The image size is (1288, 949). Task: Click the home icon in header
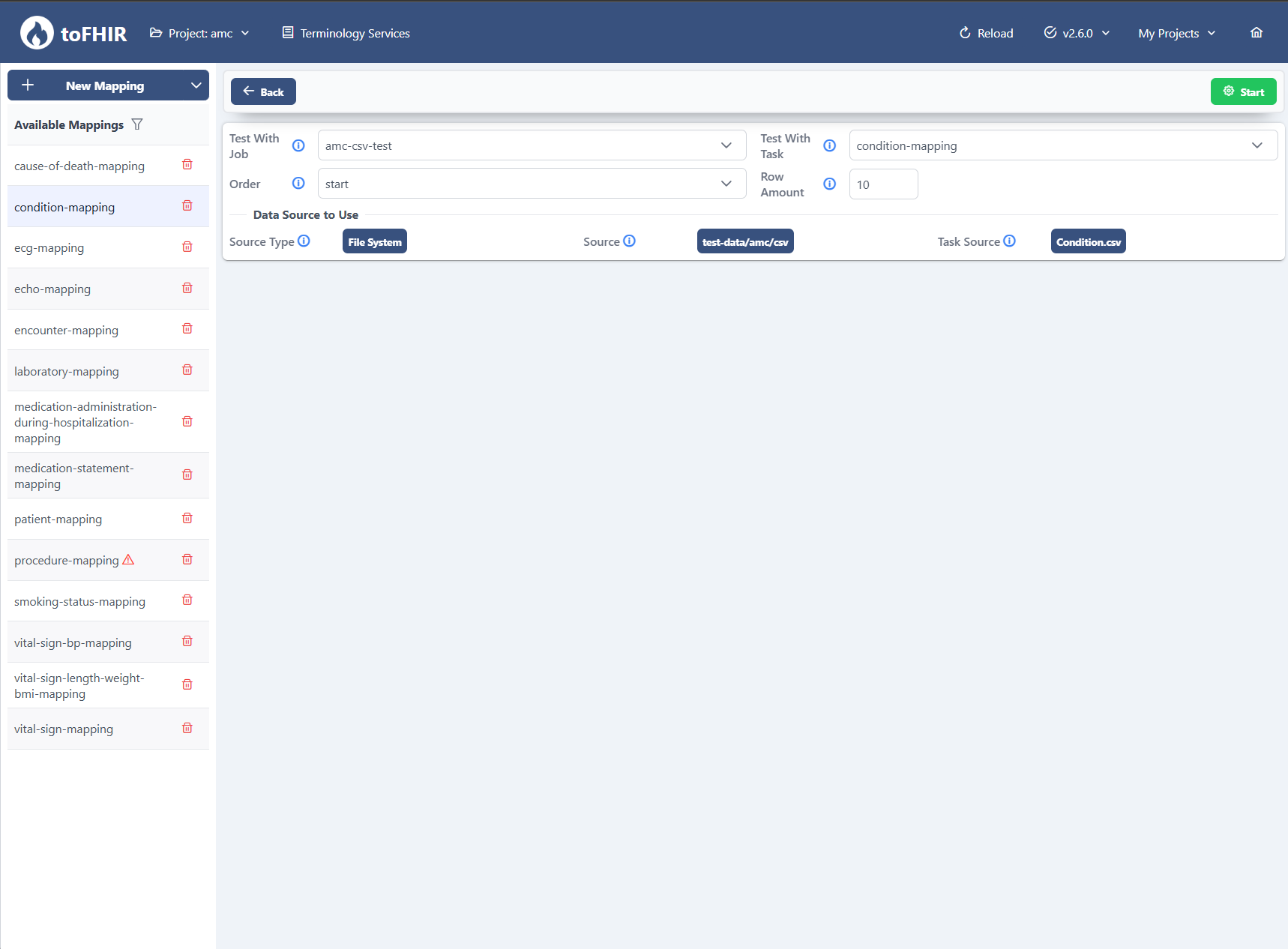pyautogui.click(x=1257, y=33)
